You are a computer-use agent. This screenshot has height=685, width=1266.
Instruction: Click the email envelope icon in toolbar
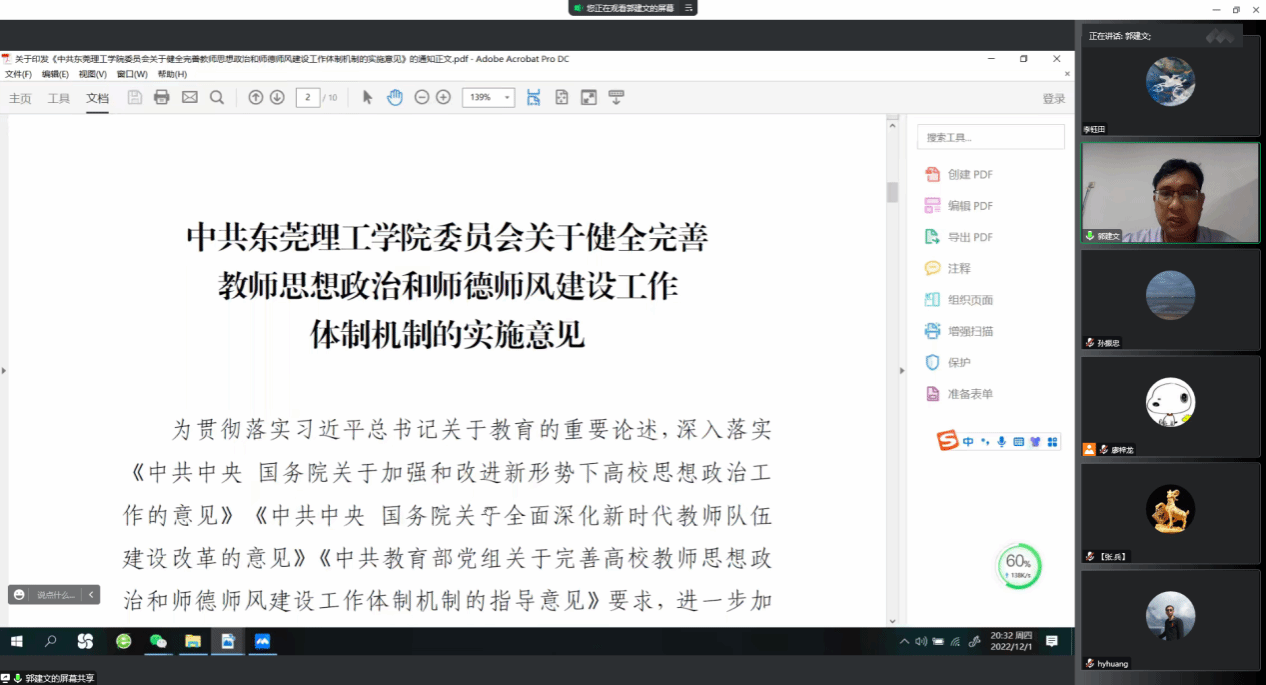coord(189,97)
